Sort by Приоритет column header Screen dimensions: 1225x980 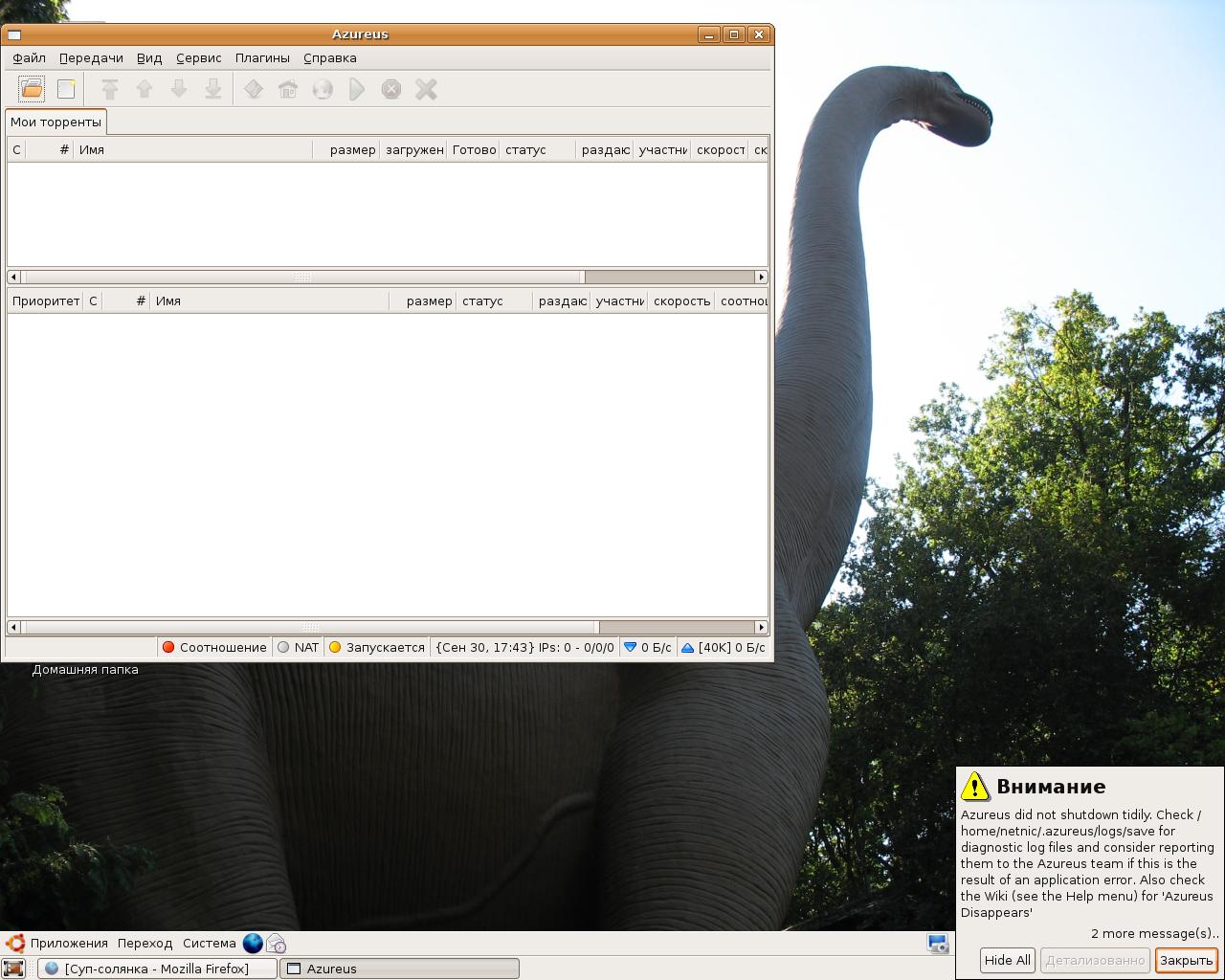click(45, 301)
